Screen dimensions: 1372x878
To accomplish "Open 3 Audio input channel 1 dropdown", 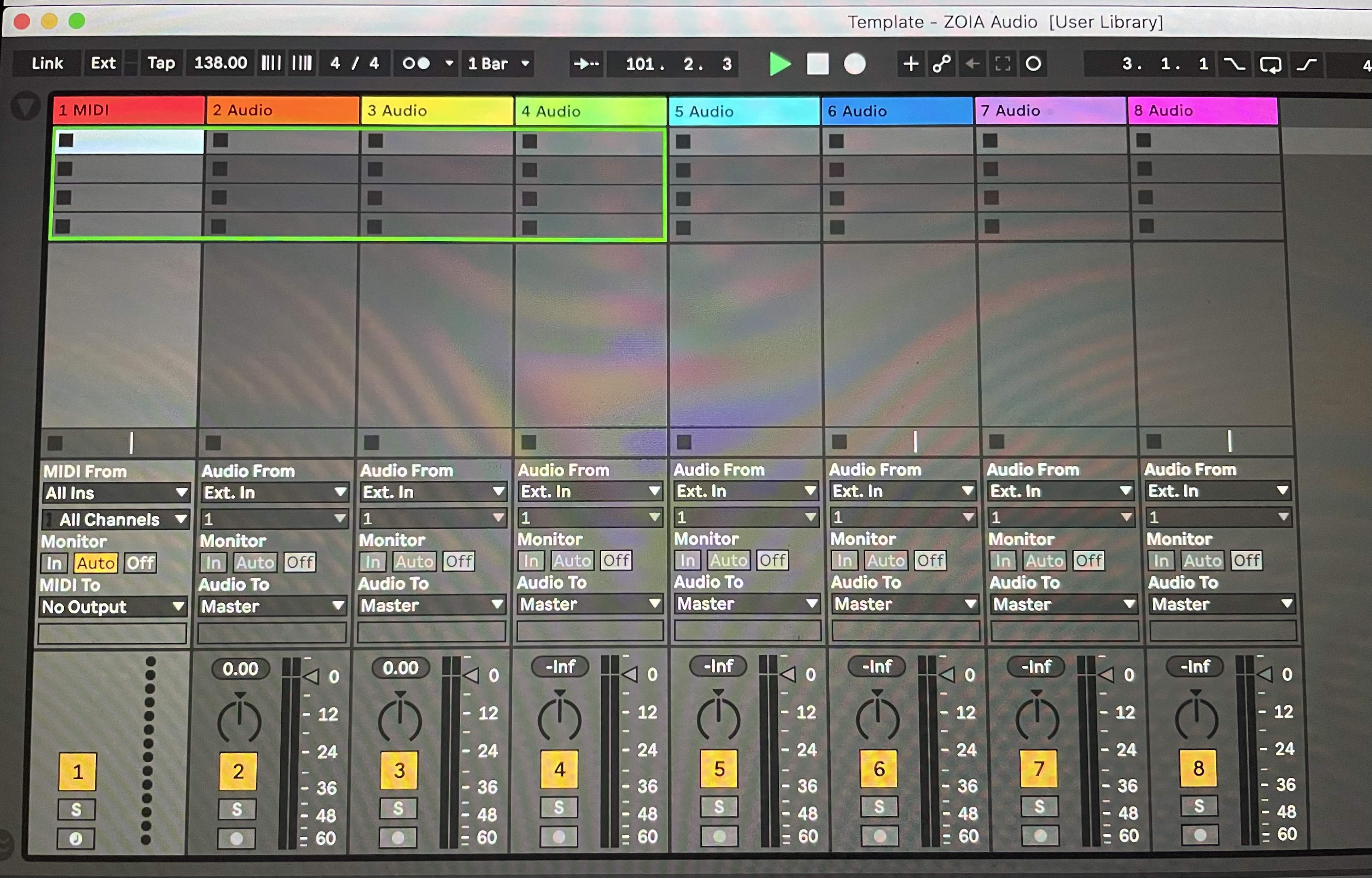I will pos(433,518).
